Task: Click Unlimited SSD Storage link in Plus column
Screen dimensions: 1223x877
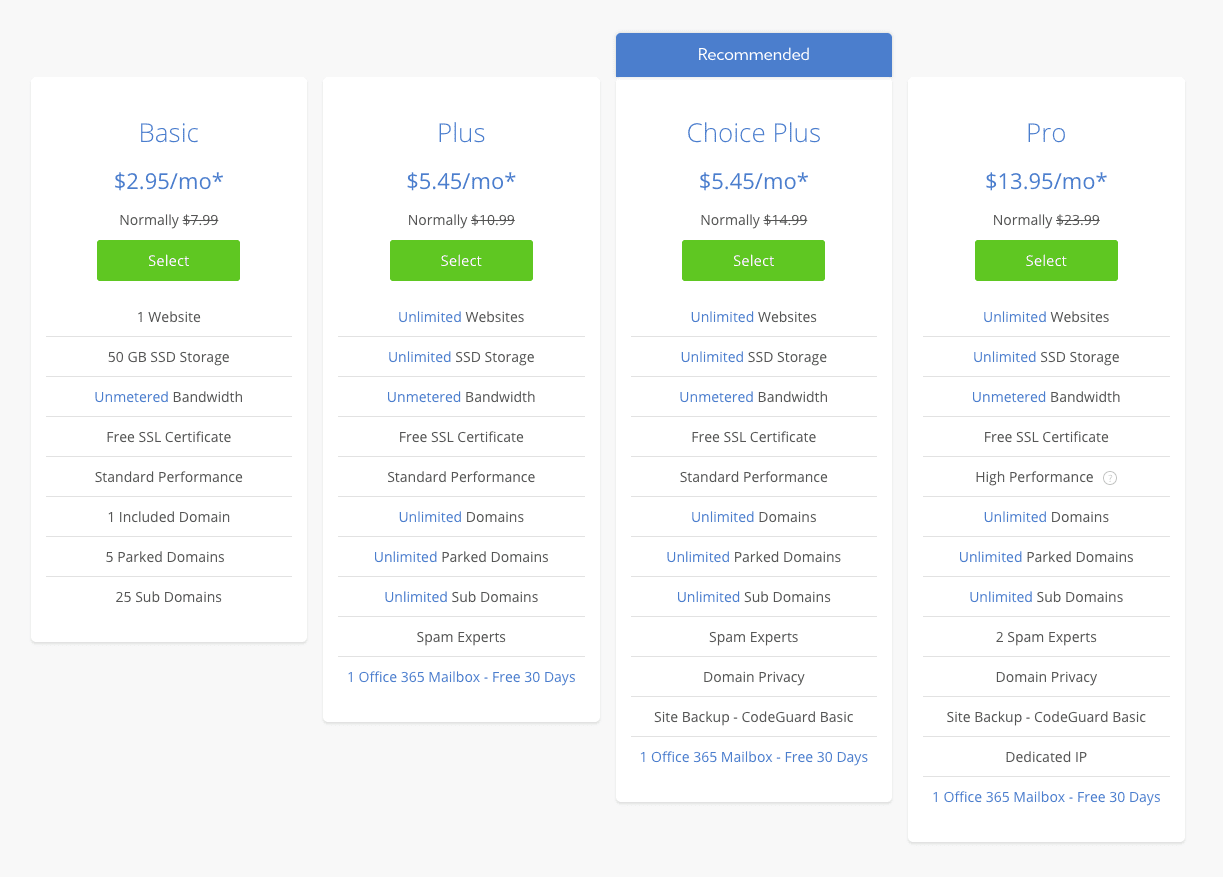Action: [419, 357]
